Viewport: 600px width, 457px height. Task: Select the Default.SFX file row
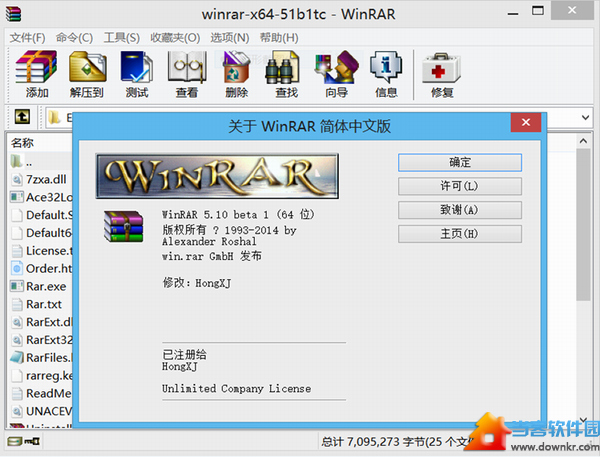click(41, 215)
